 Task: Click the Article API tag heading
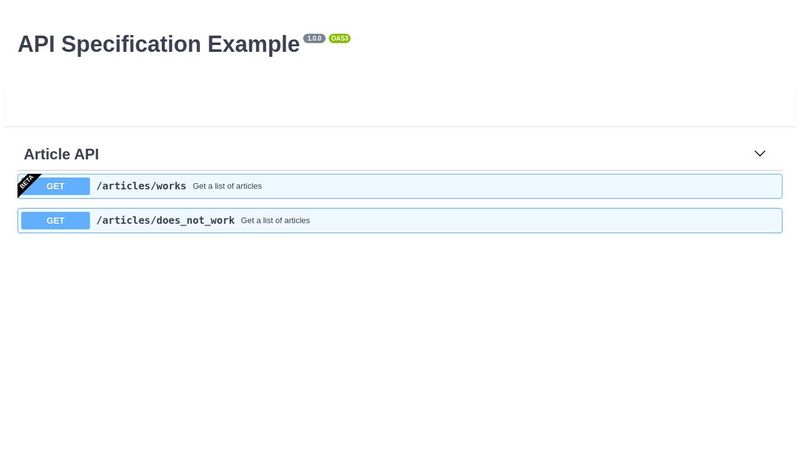[x=61, y=154]
